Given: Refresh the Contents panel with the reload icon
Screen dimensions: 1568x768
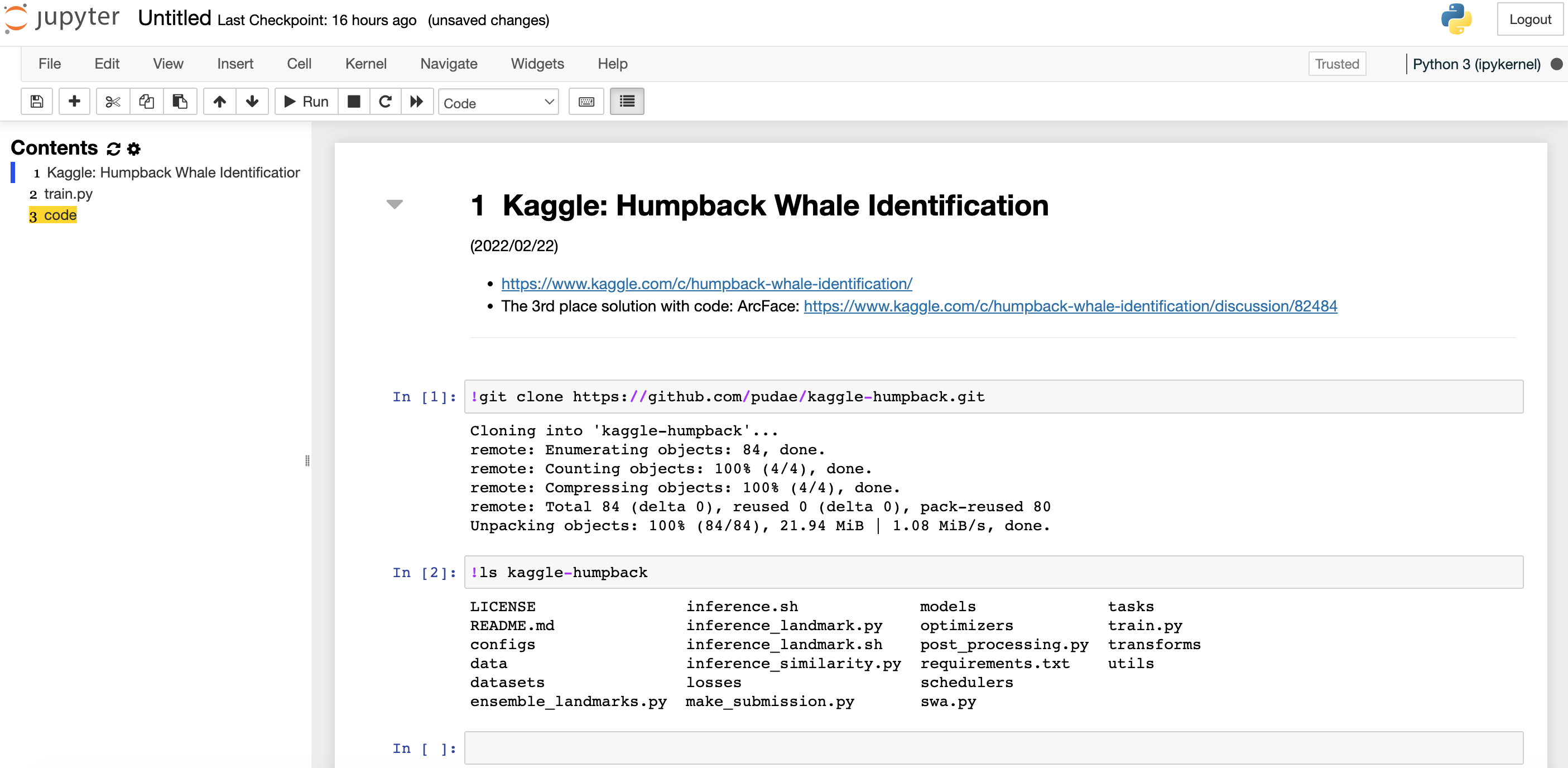Looking at the screenshot, I should 113,148.
